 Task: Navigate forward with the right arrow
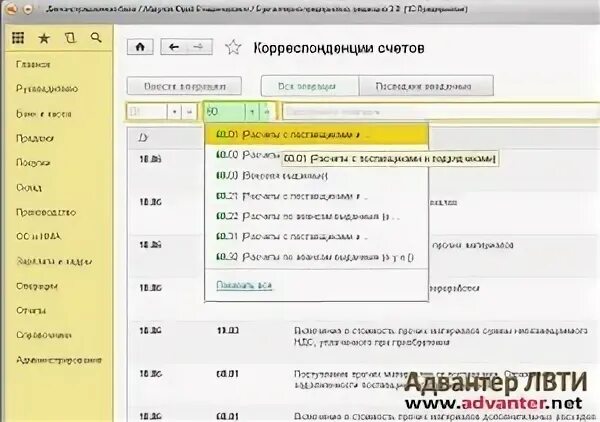click(199, 47)
